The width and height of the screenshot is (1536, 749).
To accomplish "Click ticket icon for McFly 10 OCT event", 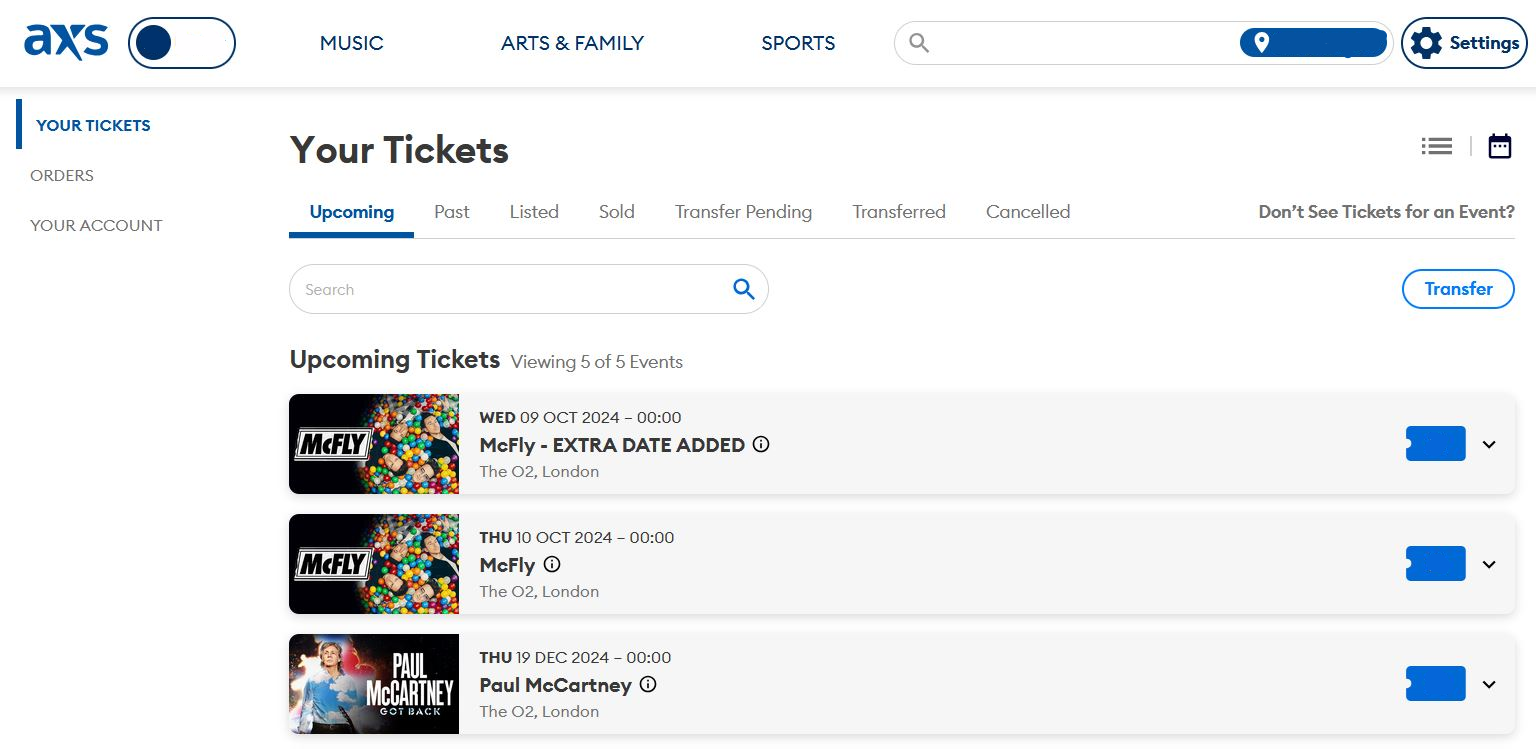I will click(1436, 564).
